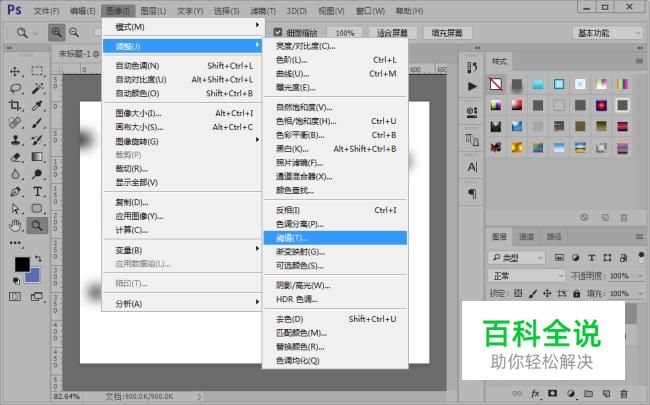Select the History Brush tool
Screen dimensions: 650x405
click(37, 140)
